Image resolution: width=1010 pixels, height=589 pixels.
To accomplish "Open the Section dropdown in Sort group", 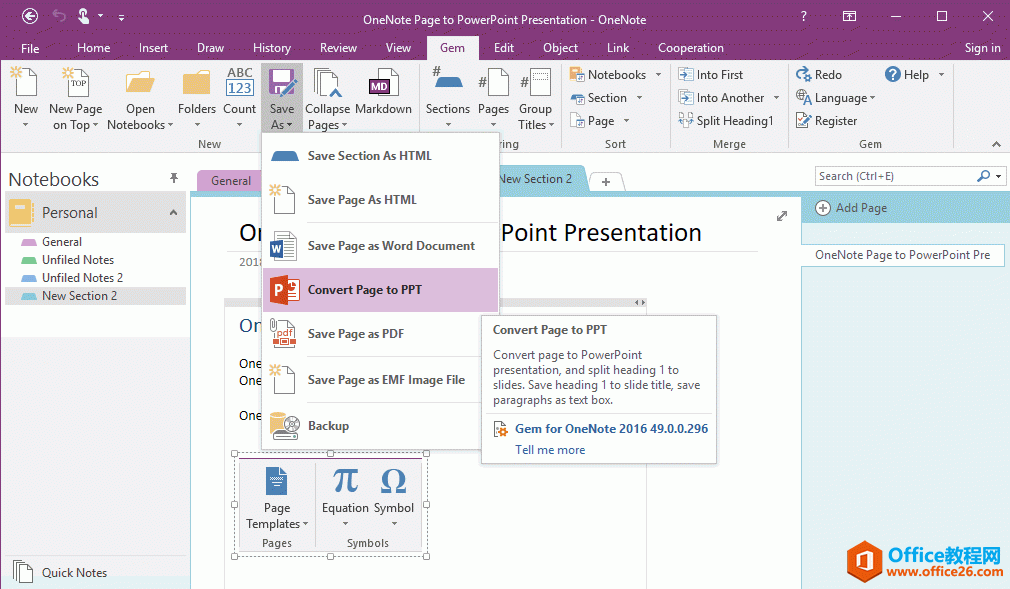I will [x=640, y=97].
